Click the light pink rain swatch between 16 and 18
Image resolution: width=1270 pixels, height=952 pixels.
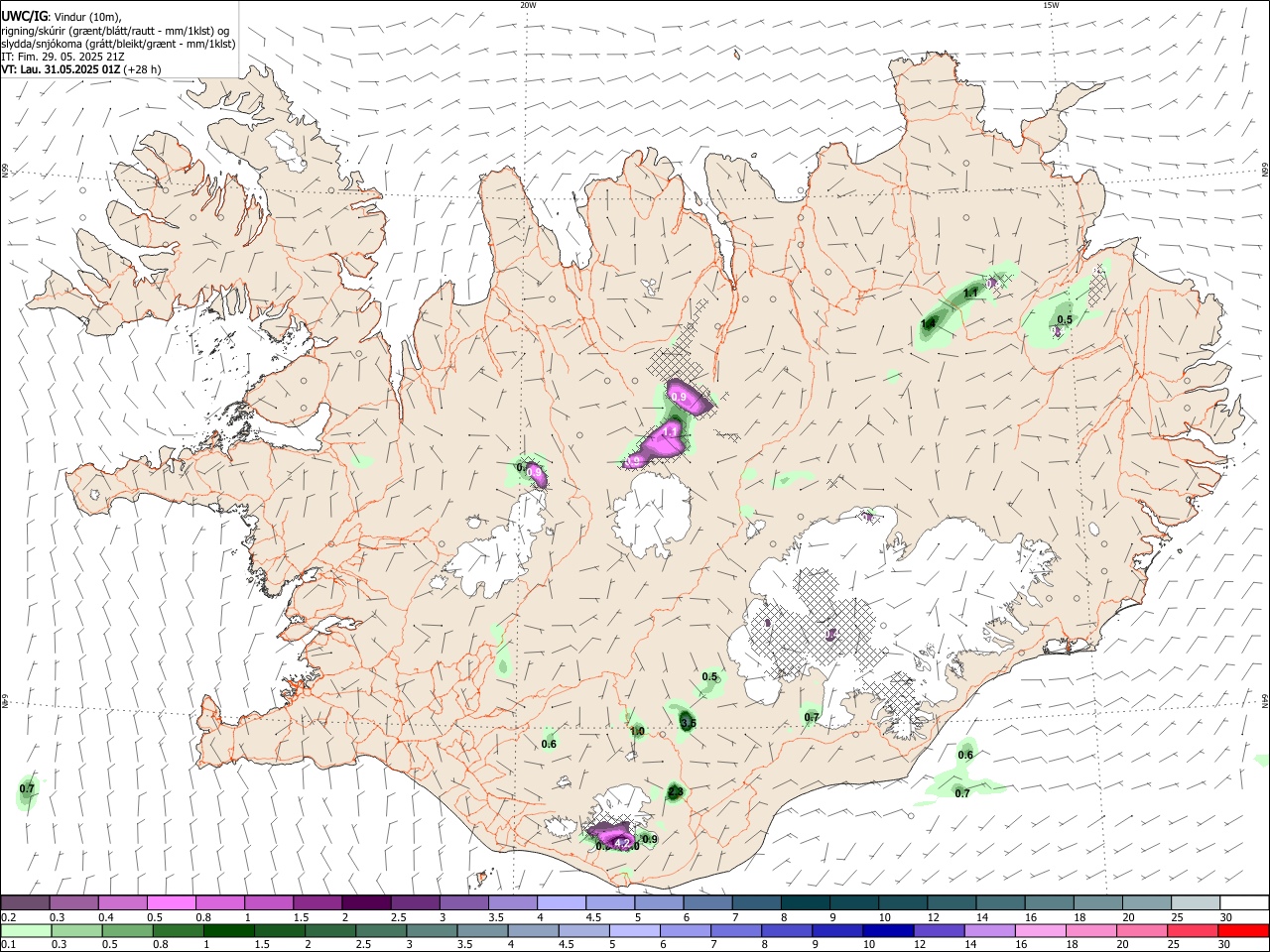click(x=1041, y=930)
